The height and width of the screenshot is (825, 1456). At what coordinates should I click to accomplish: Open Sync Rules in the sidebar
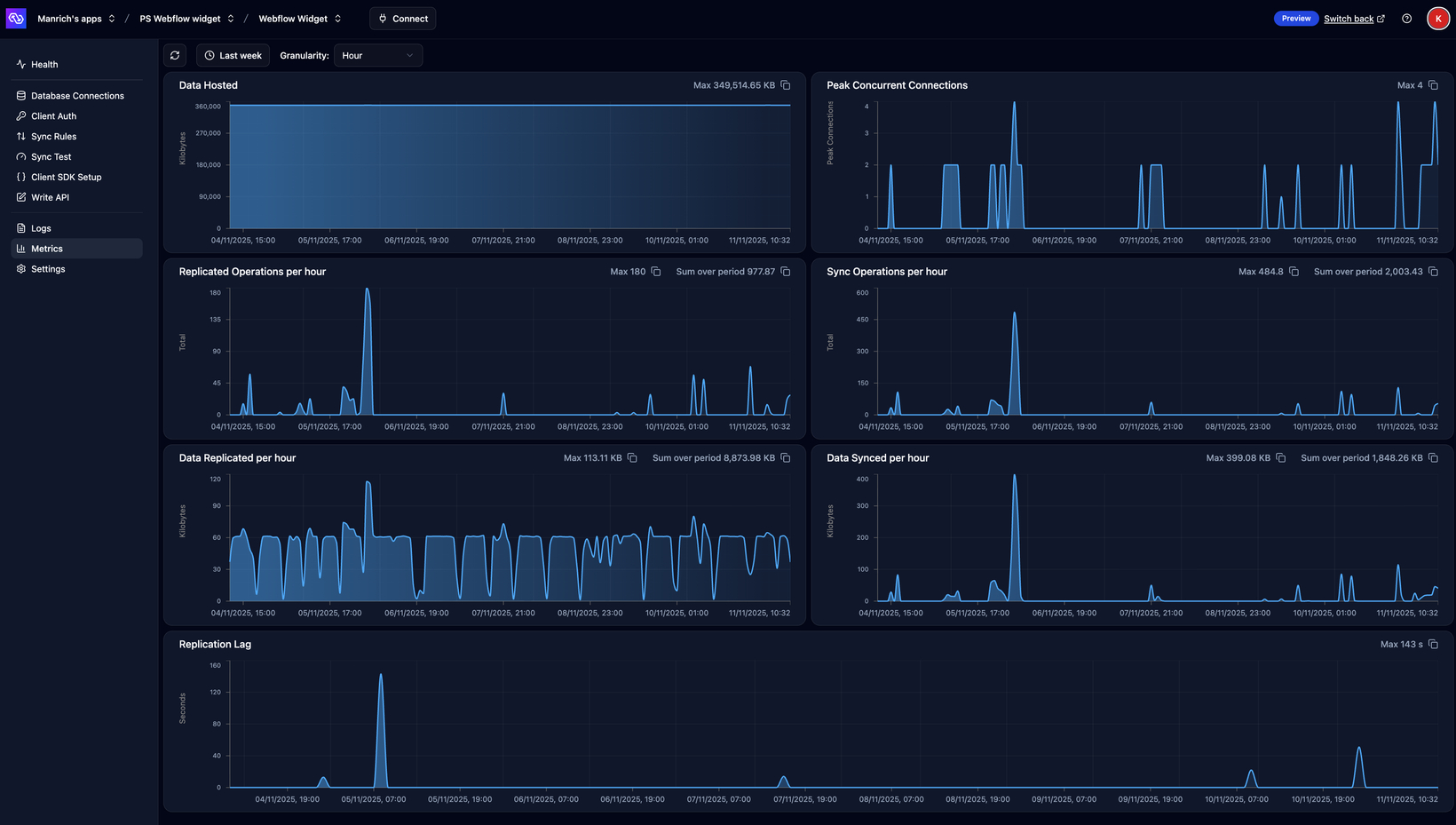click(53, 137)
